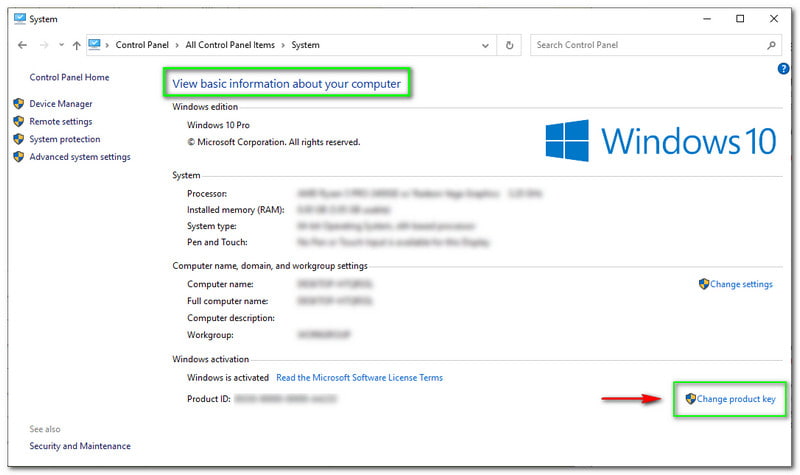Expand chevron before Control Panel breadcrumb
This screenshot has height=475, width=800.
coord(107,45)
